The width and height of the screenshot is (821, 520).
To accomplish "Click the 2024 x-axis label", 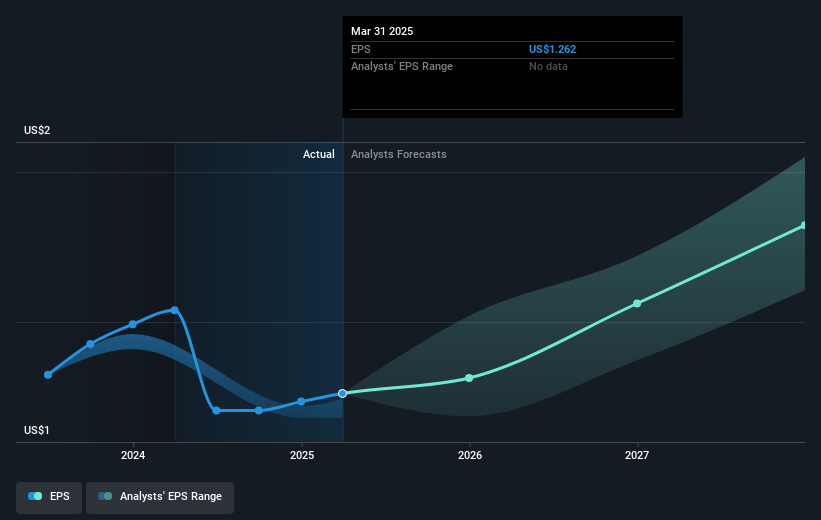I will [133, 455].
